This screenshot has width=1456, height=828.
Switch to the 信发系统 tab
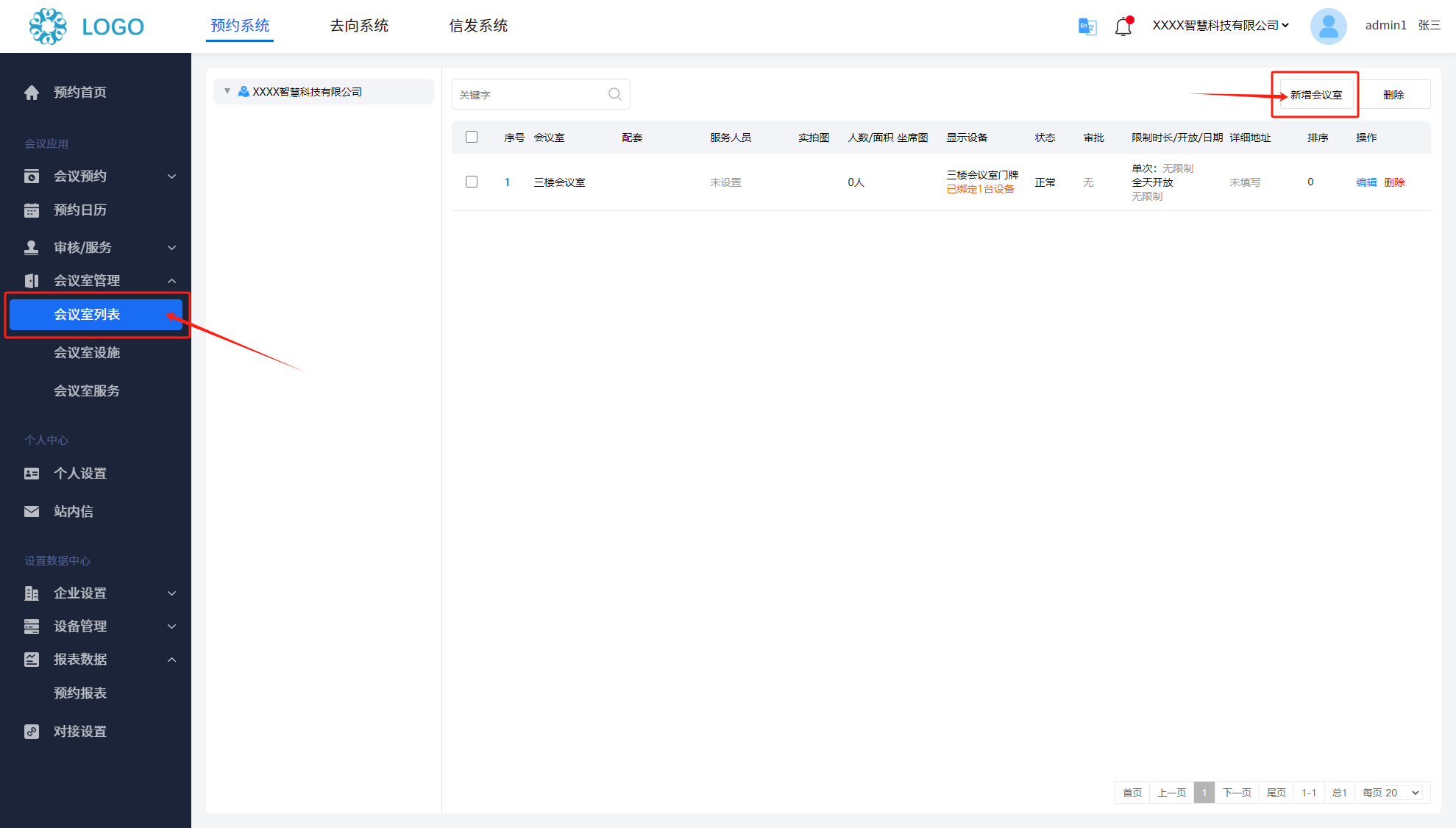point(478,26)
